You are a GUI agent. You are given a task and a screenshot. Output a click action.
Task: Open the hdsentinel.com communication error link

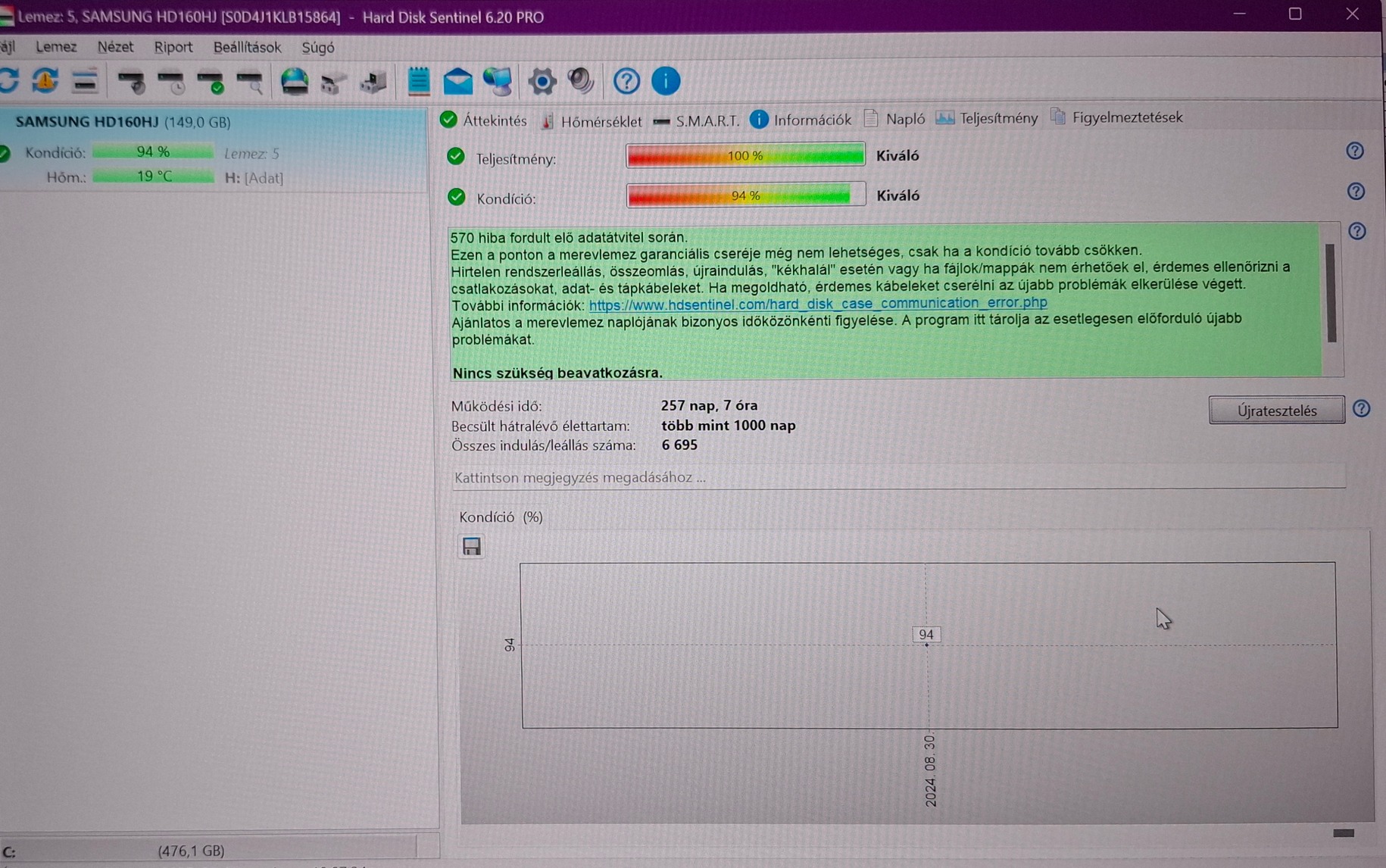point(818,303)
